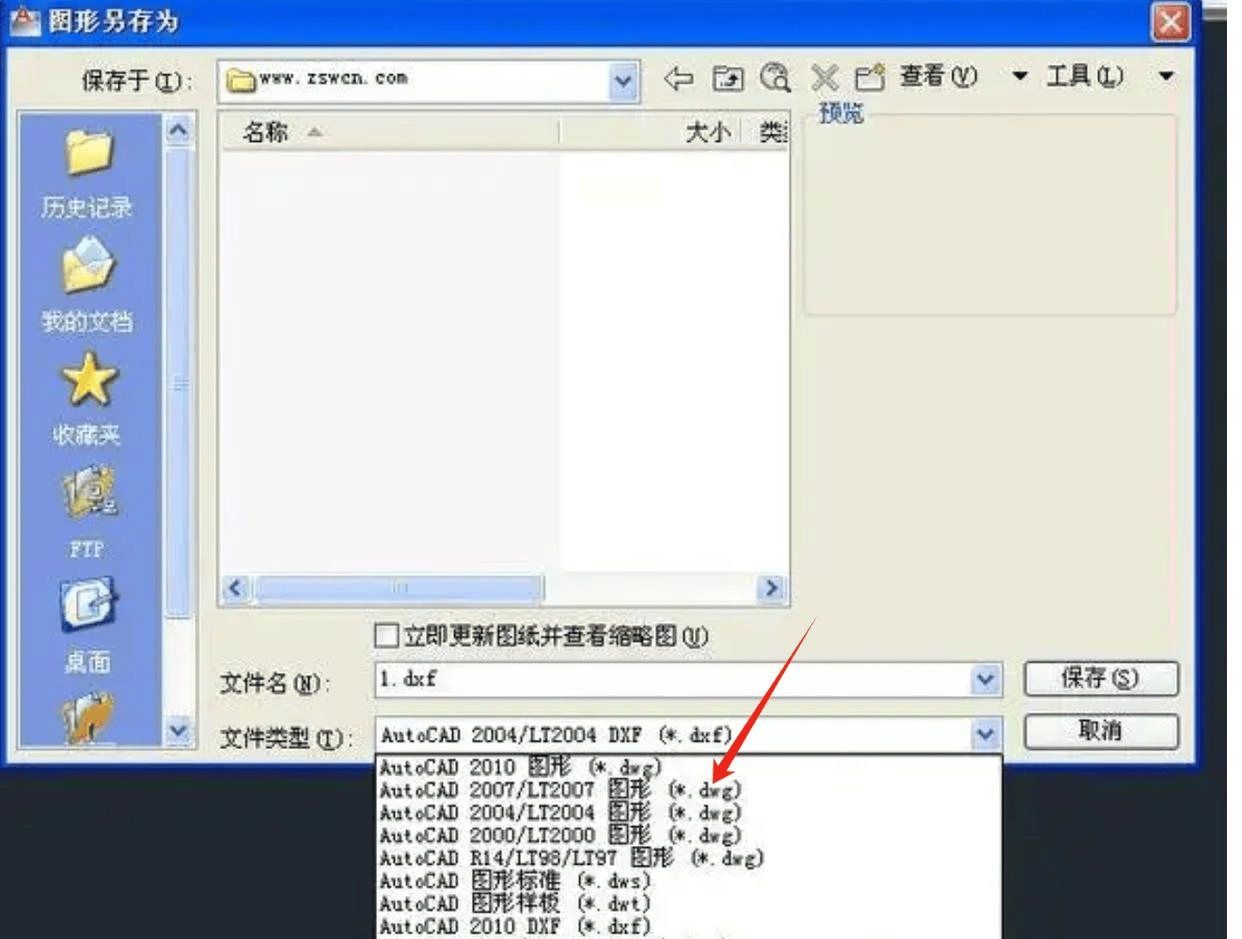The image size is (1242, 939).
Task: Click the 保存(S) save button
Action: 1102,679
